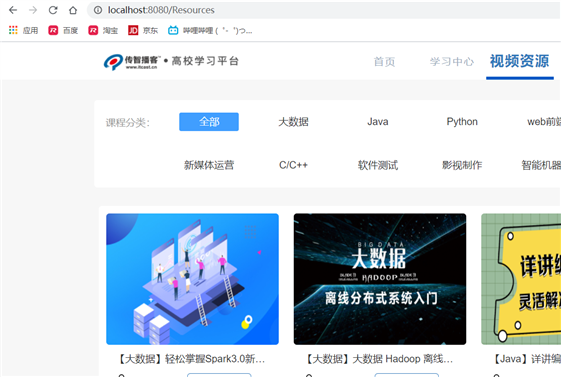Viewport: 561px width, 377px height.
Task: Open the 学习中心 navigation tab
Action: pyautogui.click(x=452, y=62)
